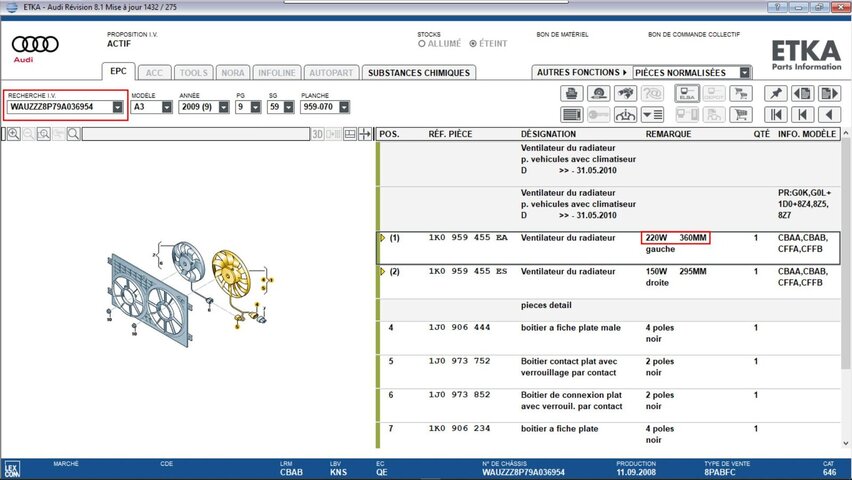Open the list dropdown triangle icon
Screen dimensions: 852x480
(652, 115)
